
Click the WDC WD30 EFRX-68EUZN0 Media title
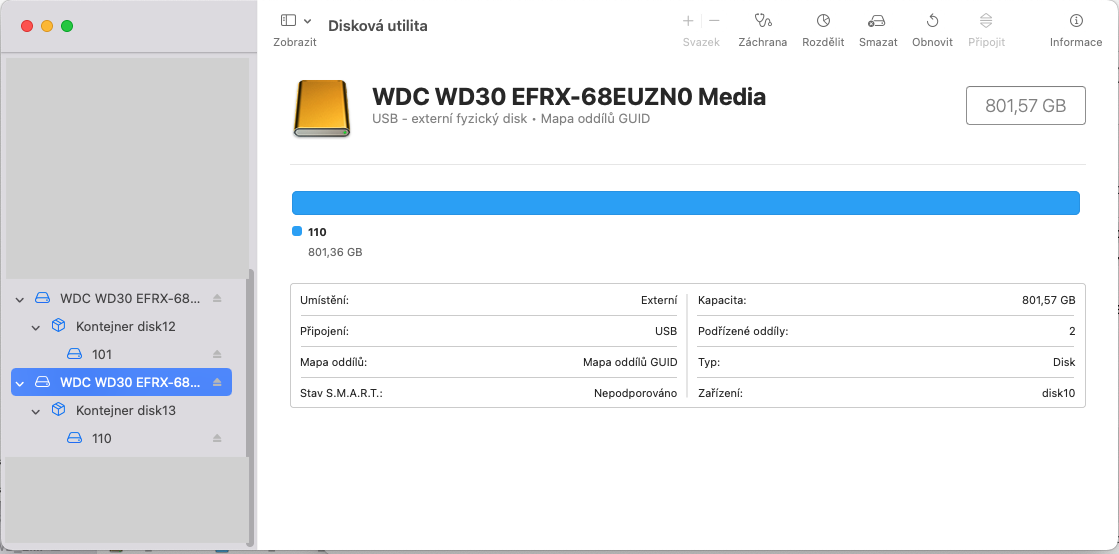[x=569, y=96]
